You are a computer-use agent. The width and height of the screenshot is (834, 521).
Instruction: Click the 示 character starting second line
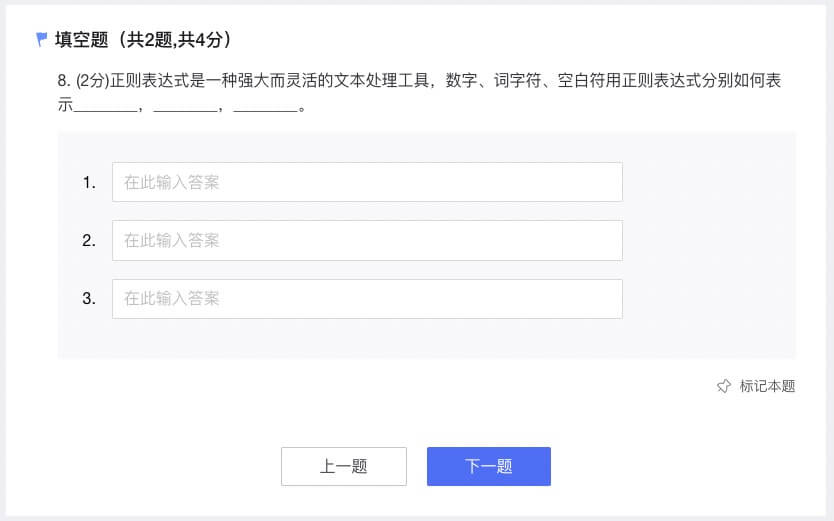[x=65, y=105]
